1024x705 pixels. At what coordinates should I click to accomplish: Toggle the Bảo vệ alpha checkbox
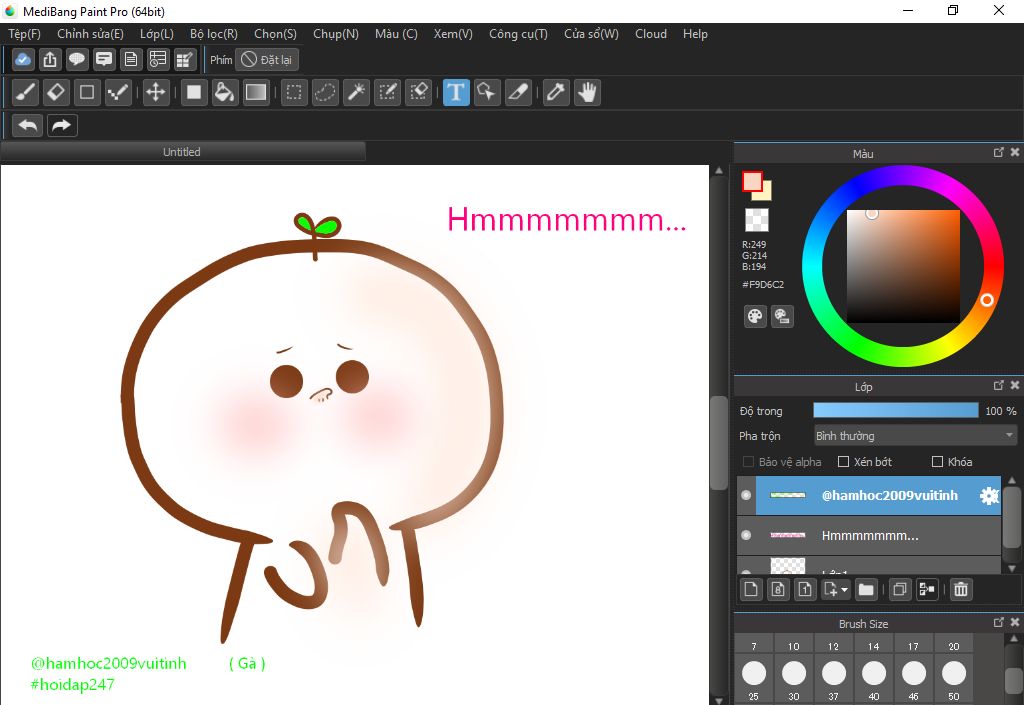tap(748, 462)
